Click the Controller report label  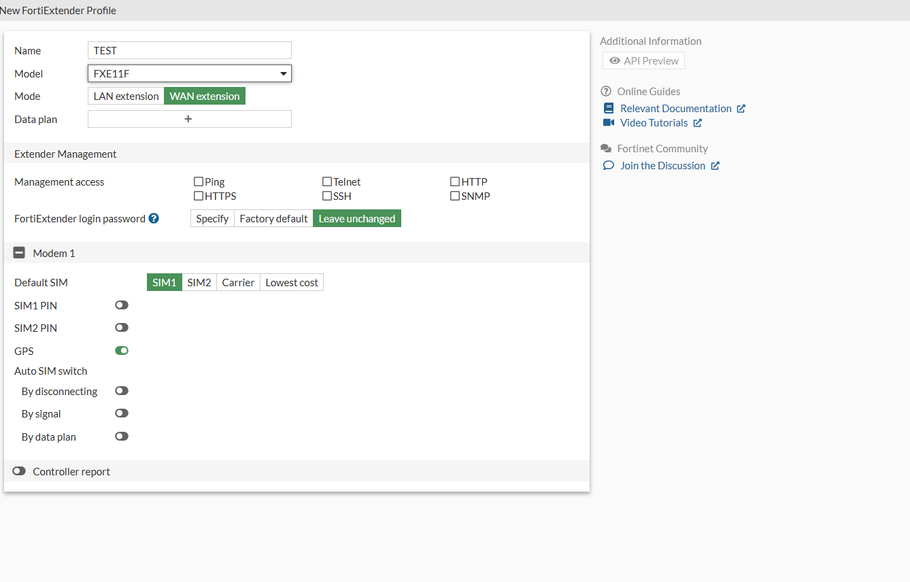click(x=71, y=472)
